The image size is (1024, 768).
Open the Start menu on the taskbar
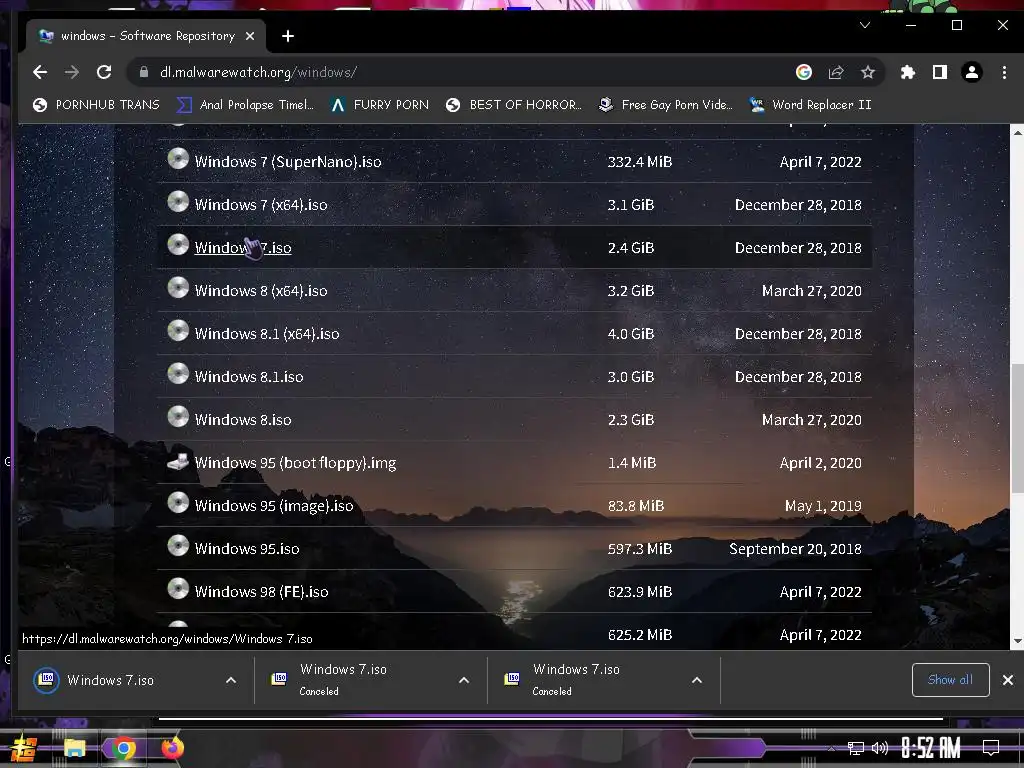click(x=23, y=748)
